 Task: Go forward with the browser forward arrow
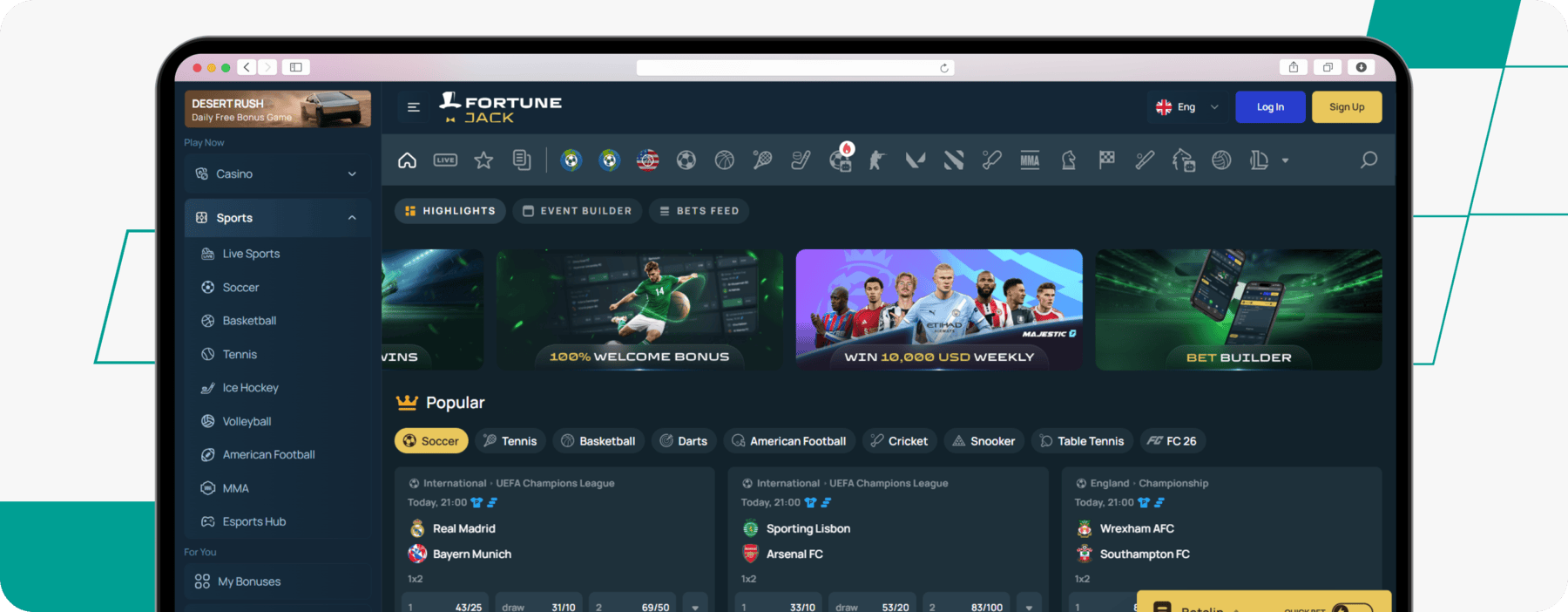[267, 67]
